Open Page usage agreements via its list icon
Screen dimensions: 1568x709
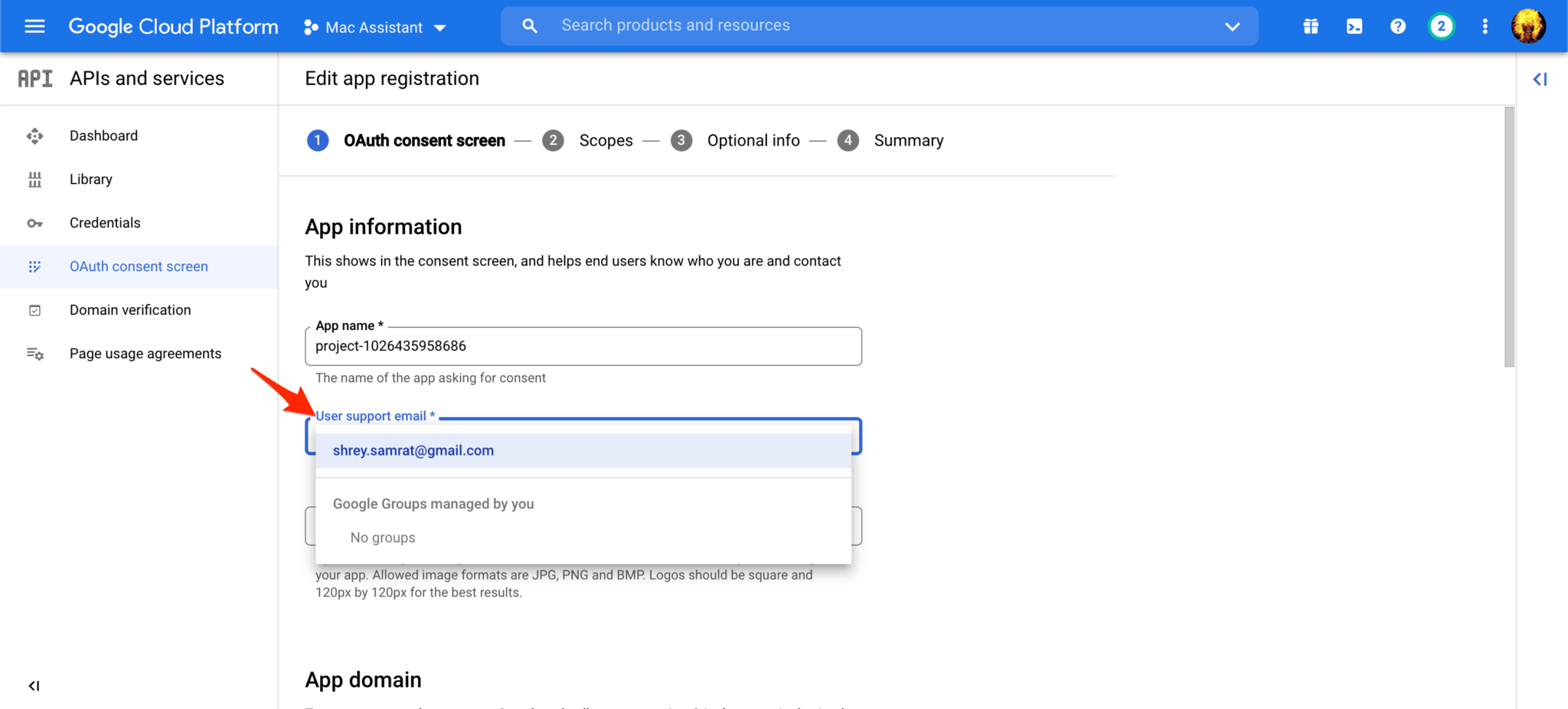35,354
